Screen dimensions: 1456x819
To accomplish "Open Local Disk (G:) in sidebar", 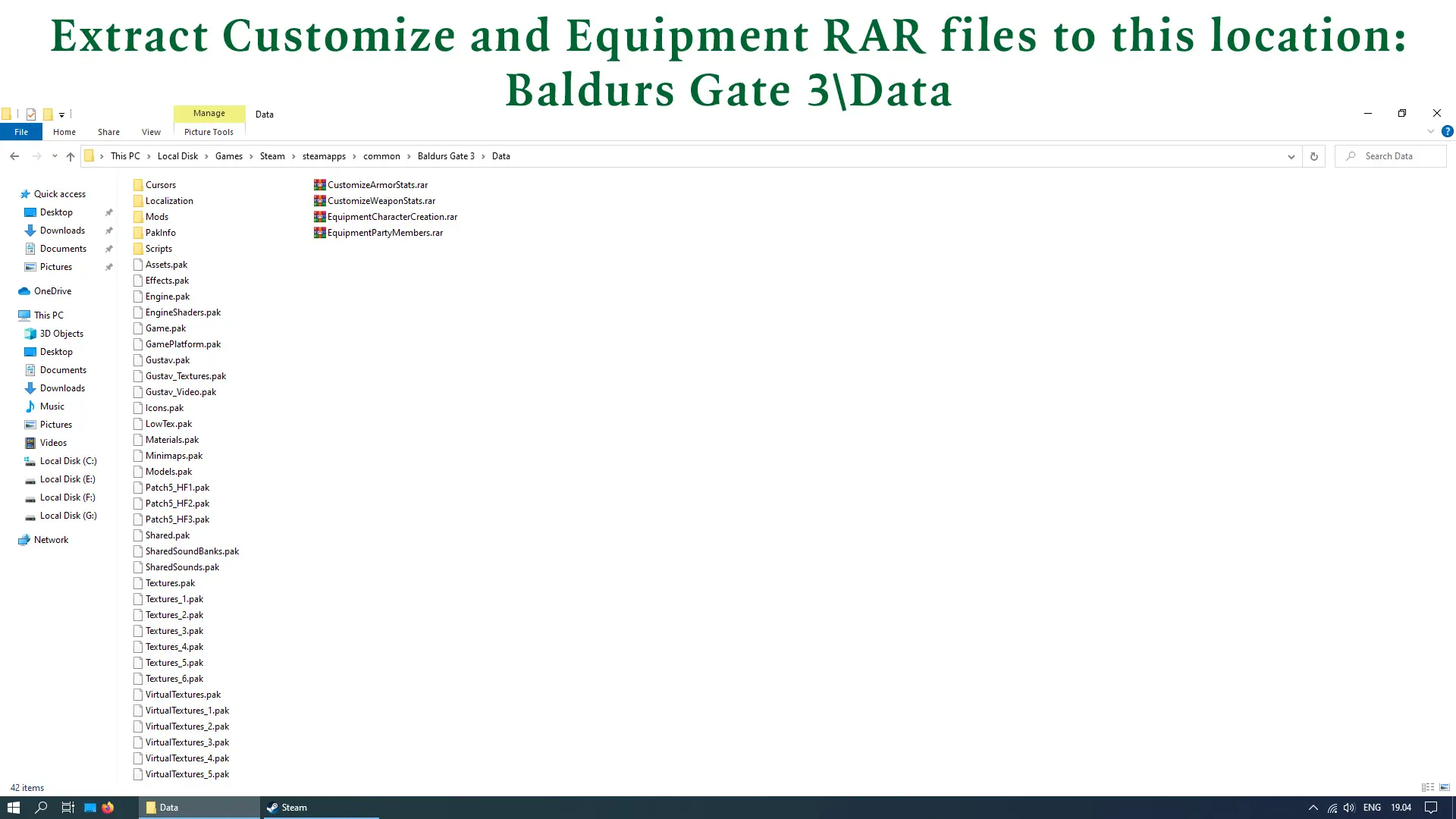I will (x=68, y=516).
